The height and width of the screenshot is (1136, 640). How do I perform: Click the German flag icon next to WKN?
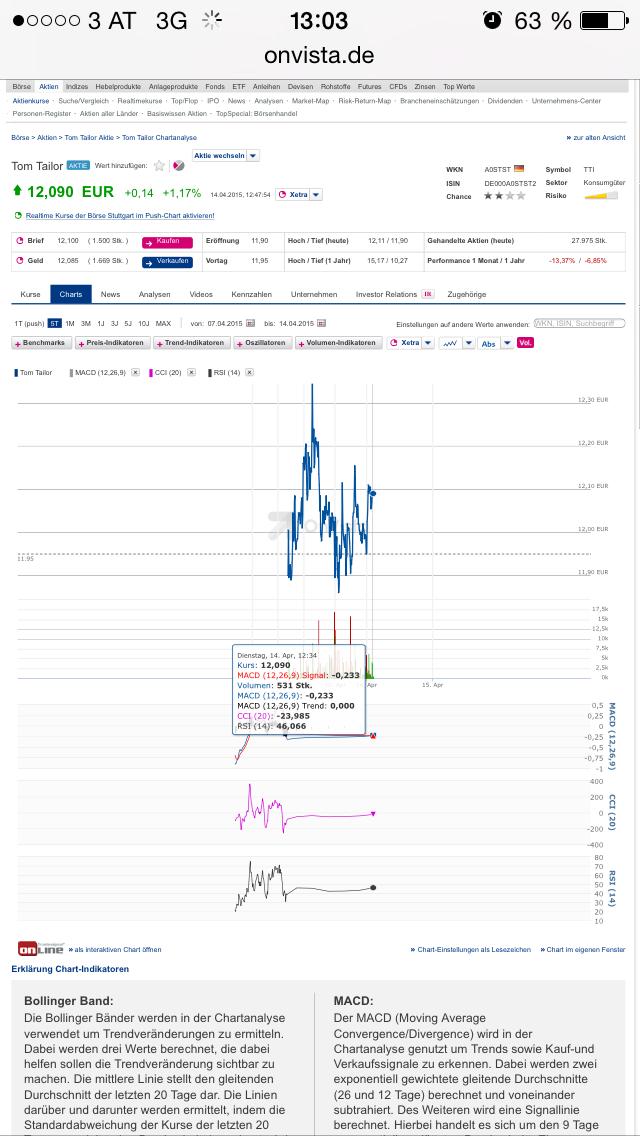point(518,169)
